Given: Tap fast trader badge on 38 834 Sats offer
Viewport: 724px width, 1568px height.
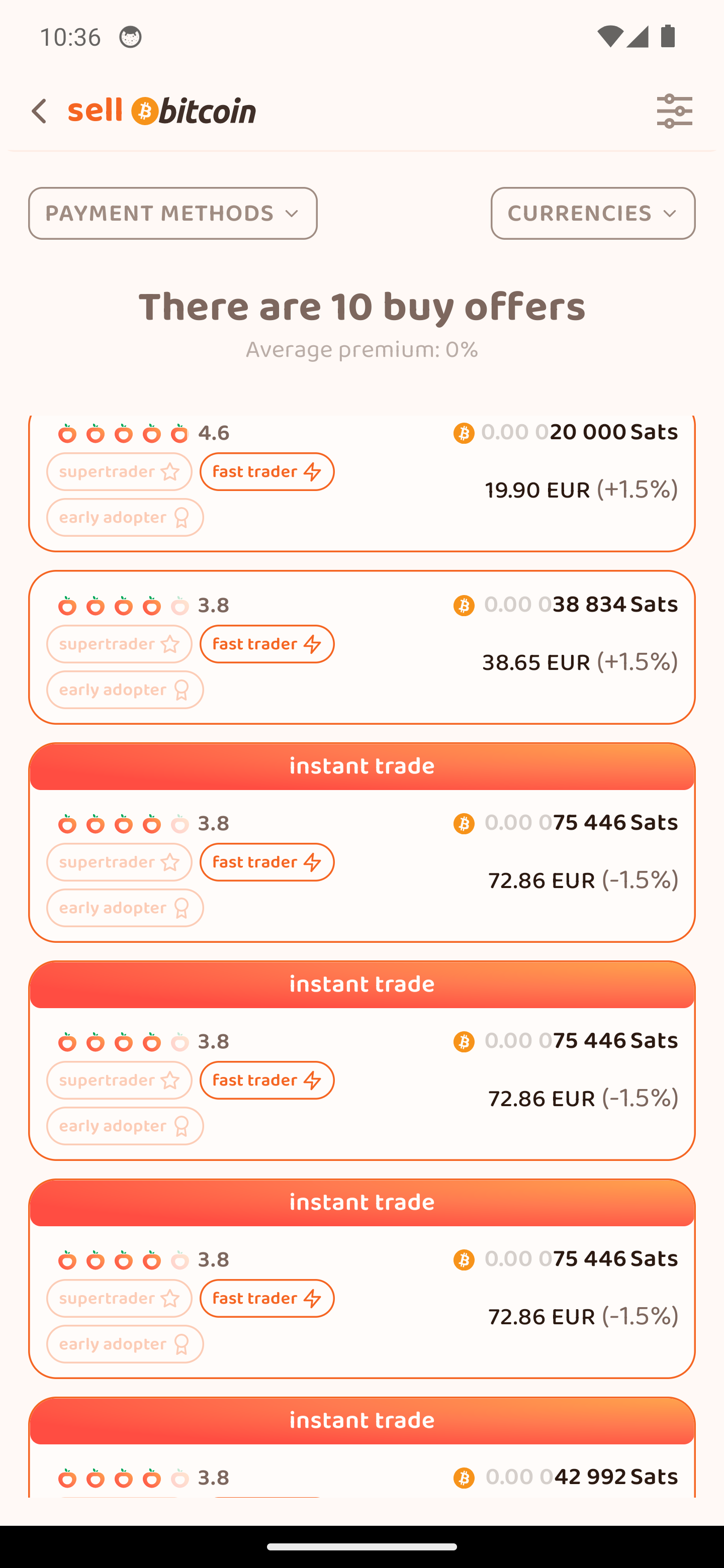Looking at the screenshot, I should [266, 645].
